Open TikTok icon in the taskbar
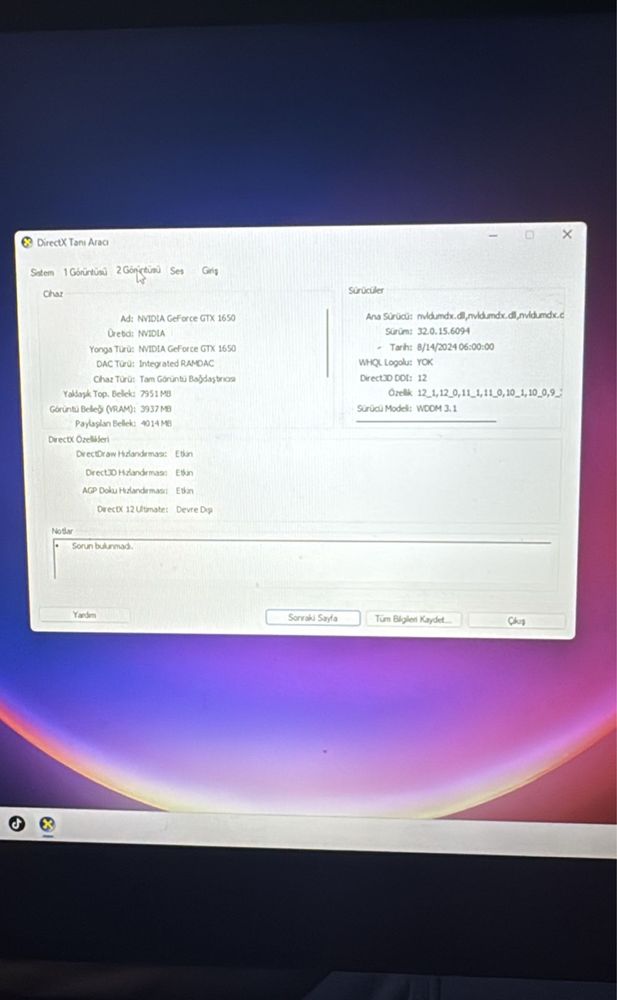 tap(17, 823)
